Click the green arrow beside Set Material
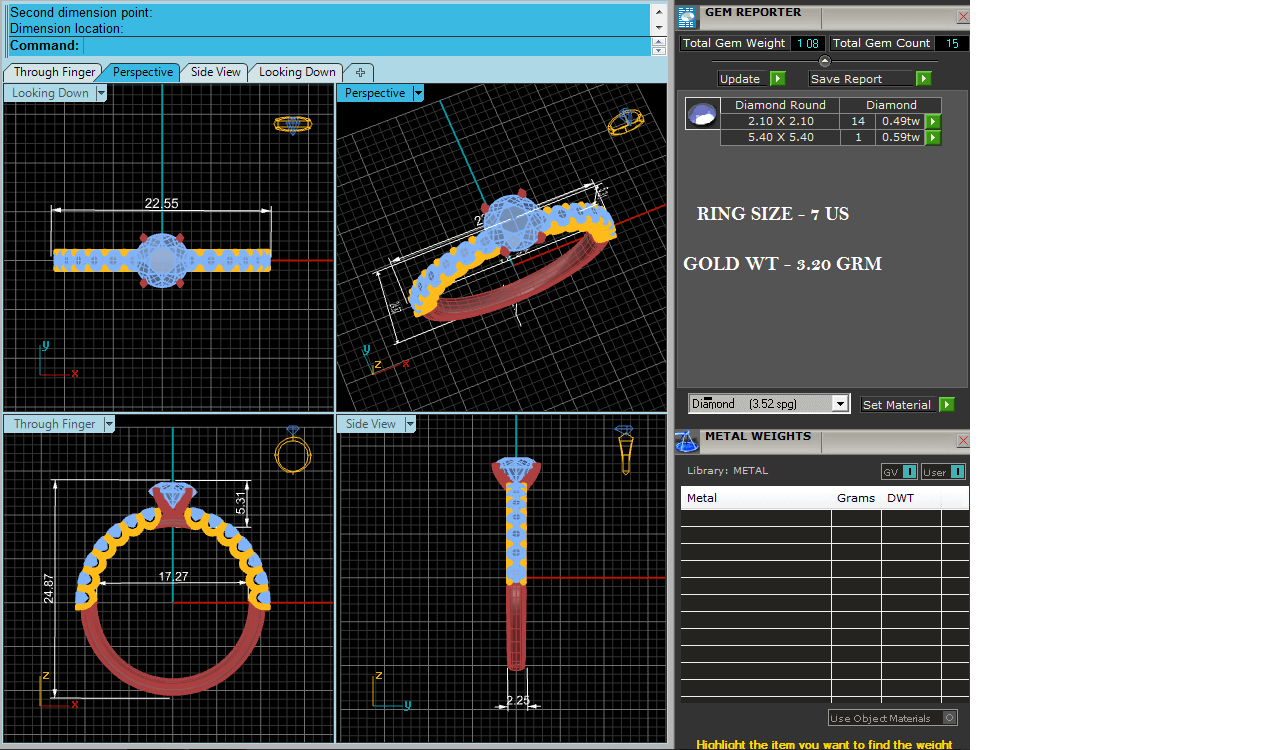 pyautogui.click(x=946, y=405)
